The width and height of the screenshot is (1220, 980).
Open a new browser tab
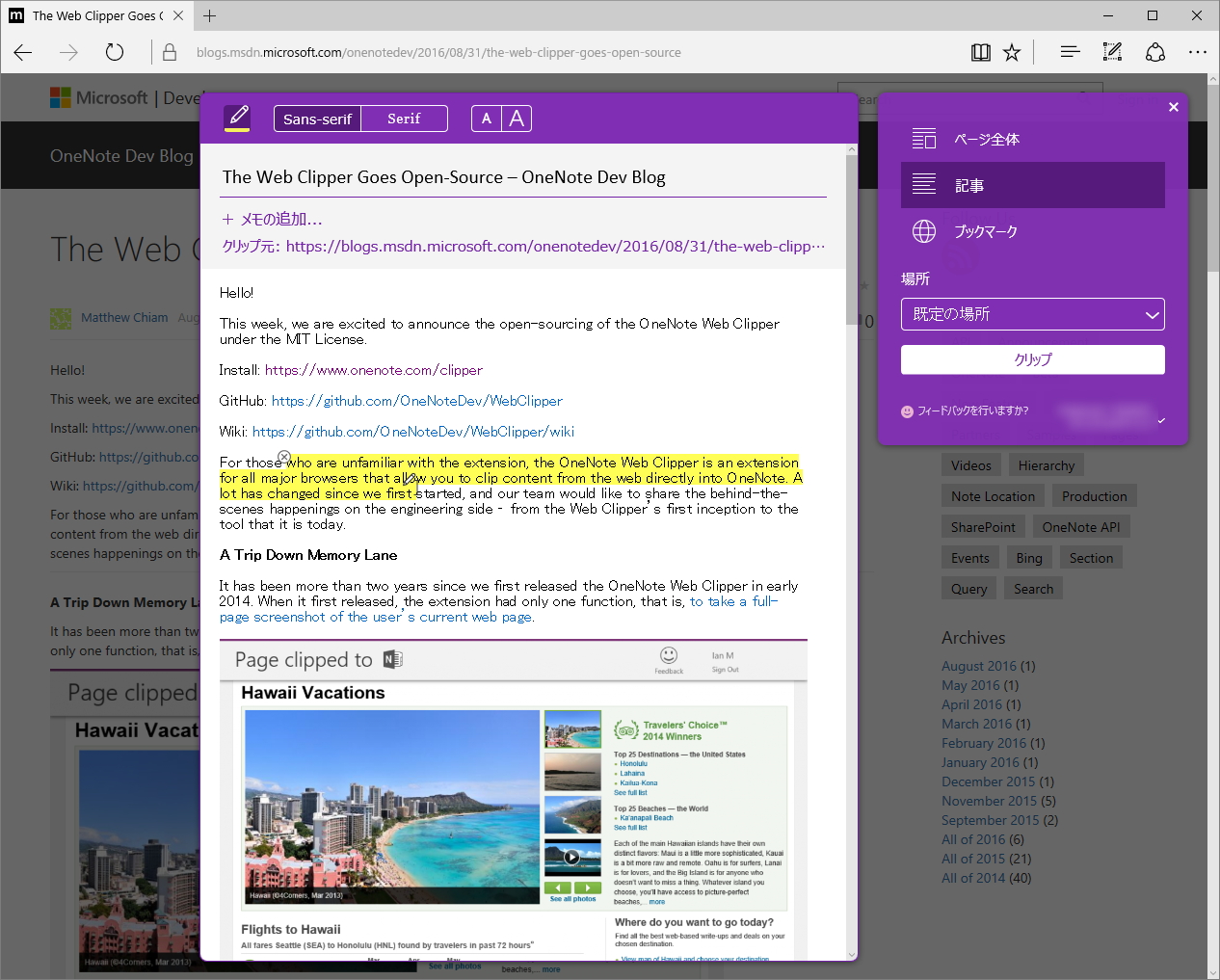coord(210,15)
